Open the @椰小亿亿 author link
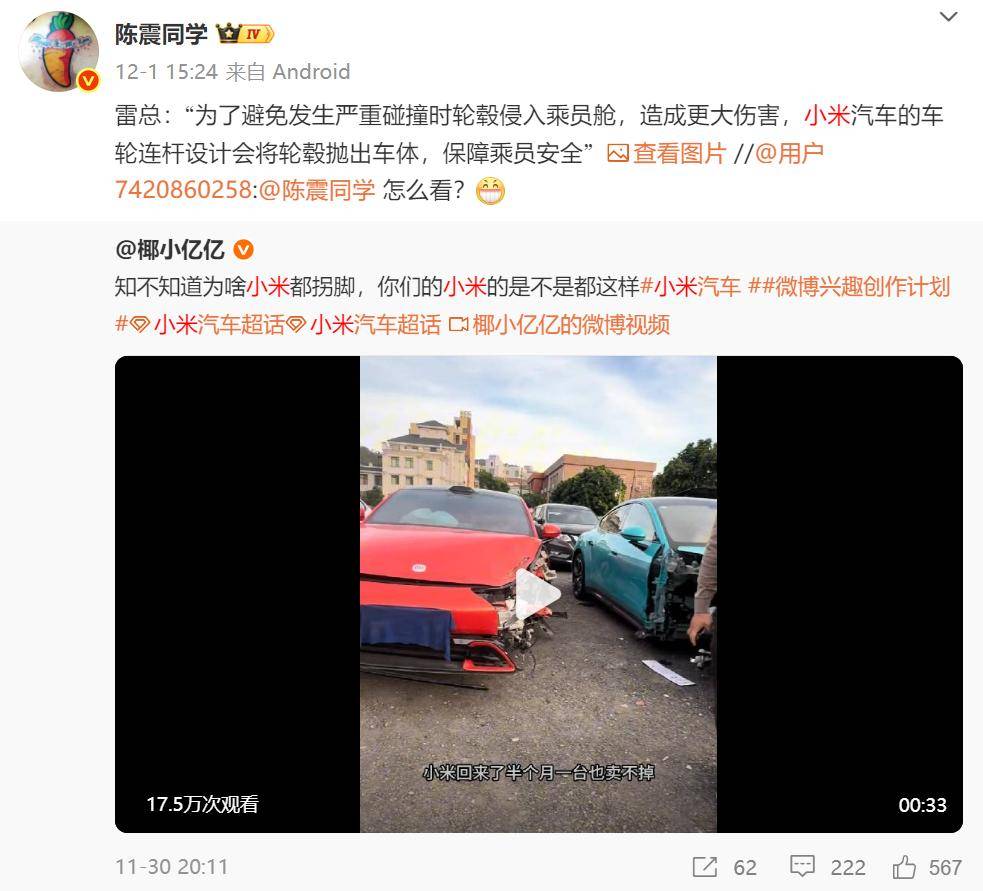The width and height of the screenshot is (983, 891). (170, 250)
